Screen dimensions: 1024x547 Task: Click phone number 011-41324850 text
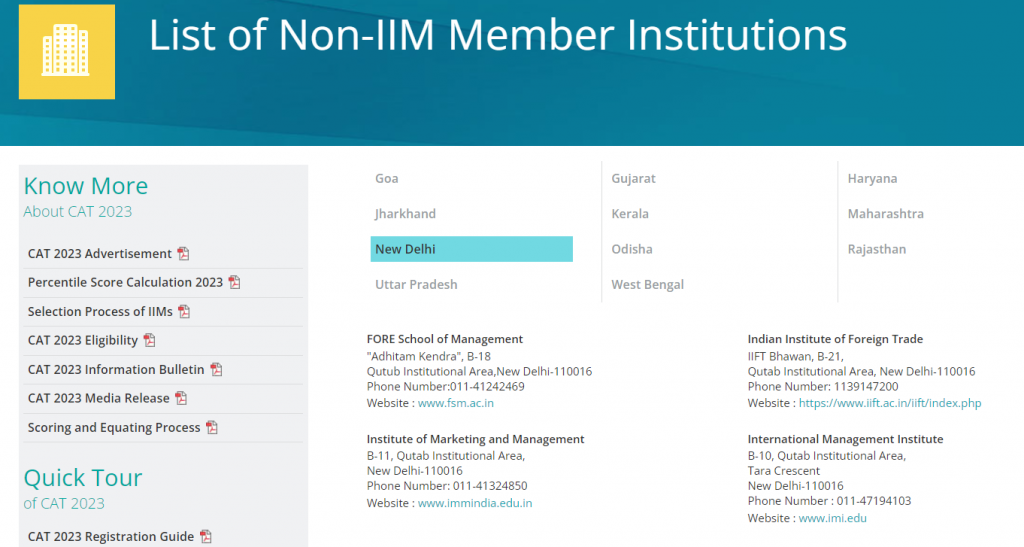[490, 486]
